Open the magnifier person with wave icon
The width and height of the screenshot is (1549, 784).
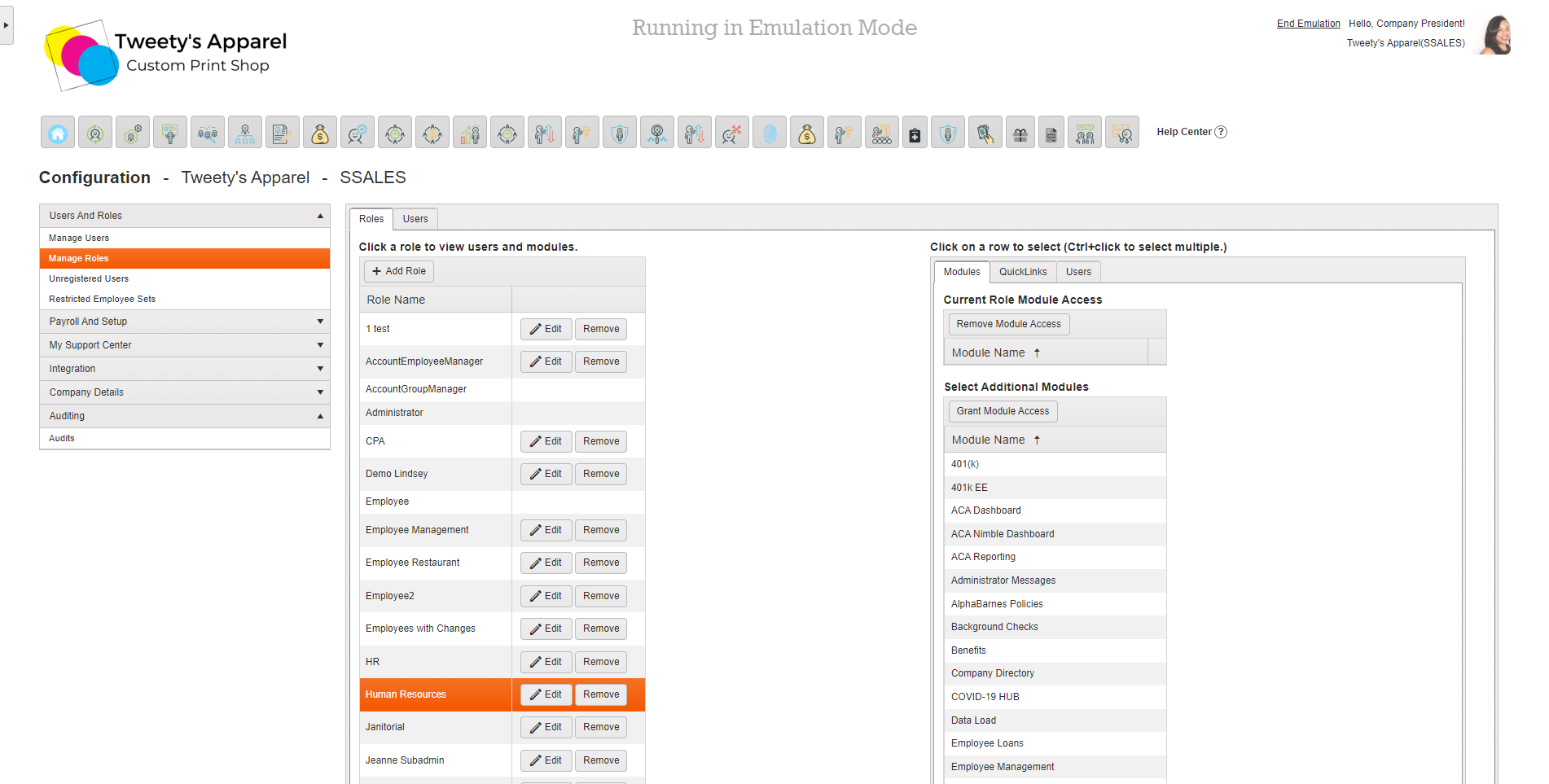(x=657, y=132)
